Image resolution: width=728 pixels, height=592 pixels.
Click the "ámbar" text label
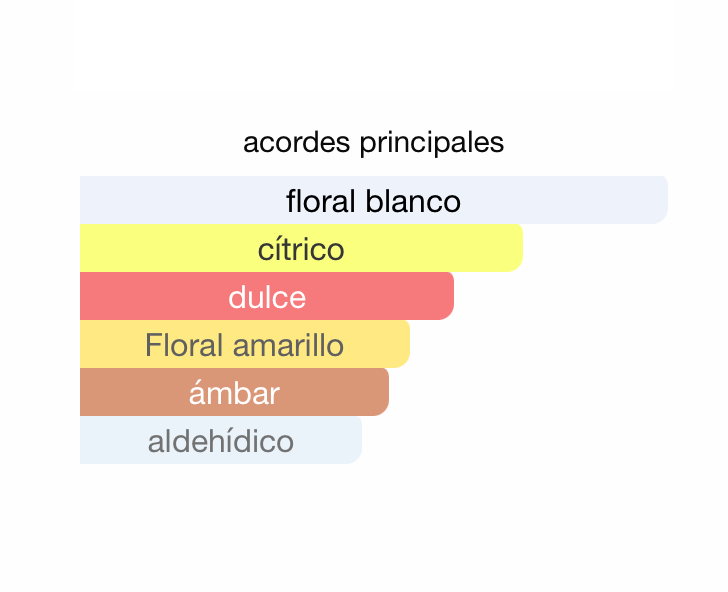click(234, 392)
